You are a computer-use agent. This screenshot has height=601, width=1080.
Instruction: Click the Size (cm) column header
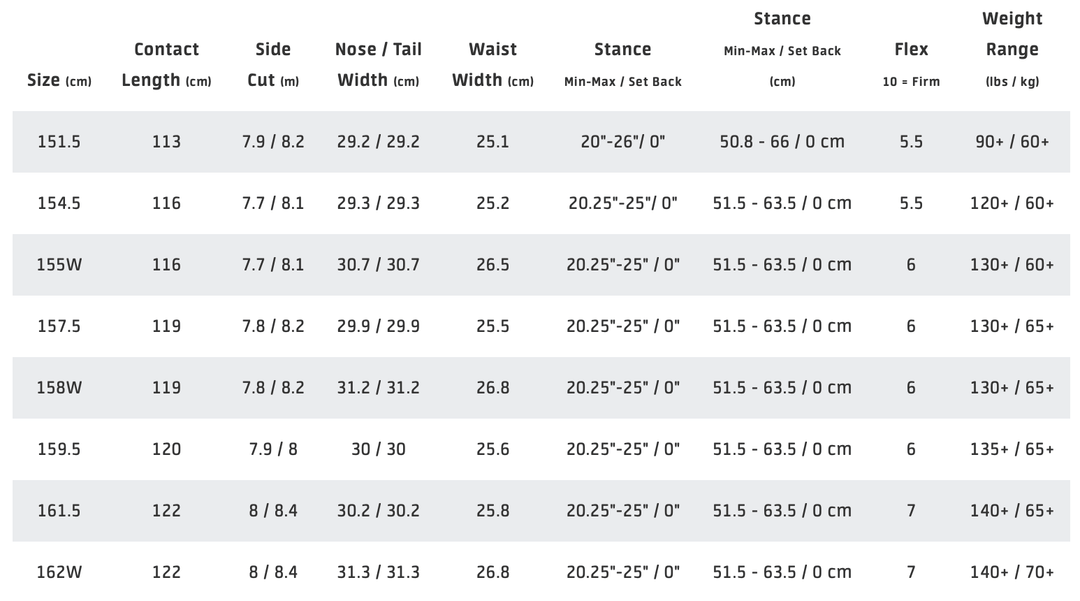tap(59, 80)
